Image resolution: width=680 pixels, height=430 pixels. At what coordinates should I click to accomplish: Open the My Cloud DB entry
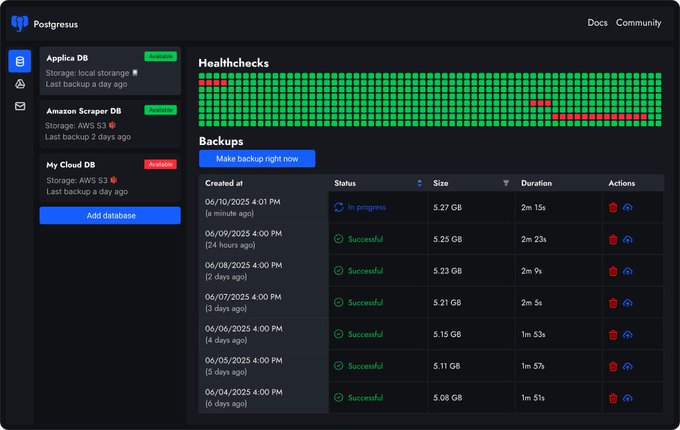coord(110,177)
